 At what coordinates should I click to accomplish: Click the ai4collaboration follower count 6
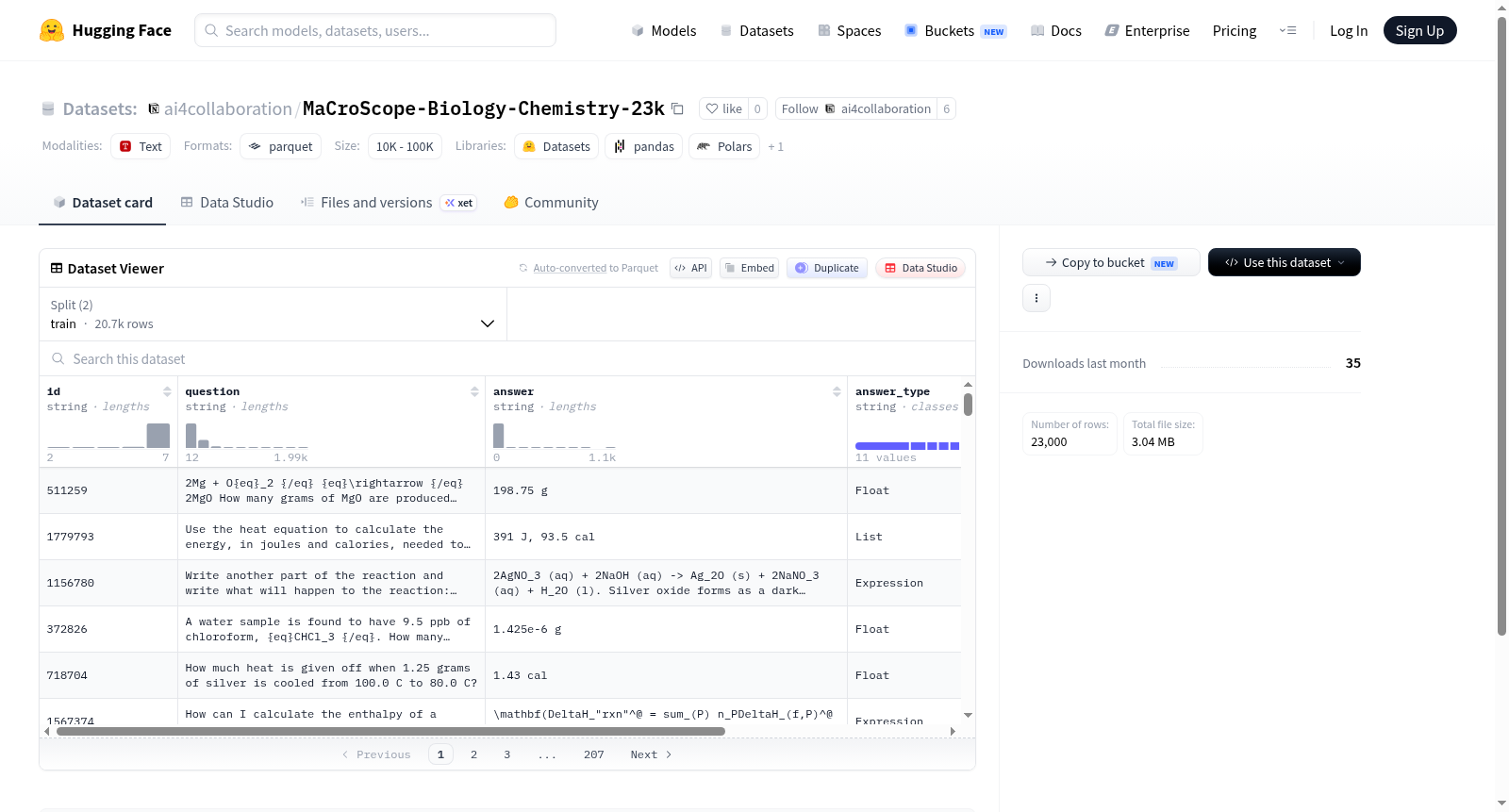click(x=947, y=108)
